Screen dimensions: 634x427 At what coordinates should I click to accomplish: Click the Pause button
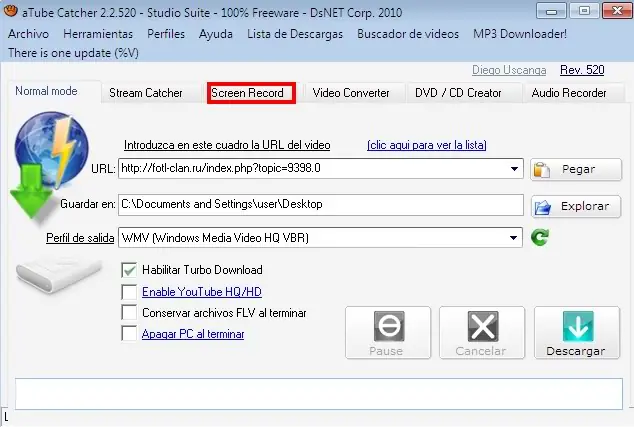point(388,332)
